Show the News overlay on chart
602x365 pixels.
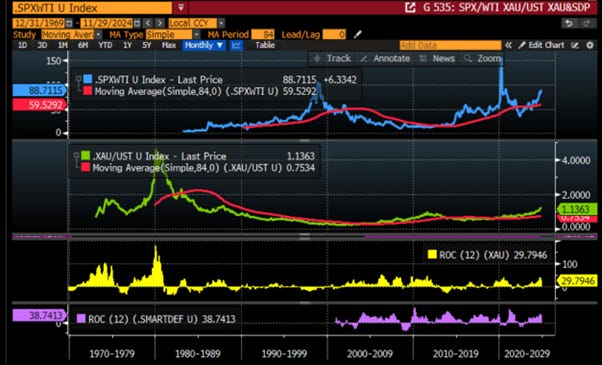[x=437, y=58]
